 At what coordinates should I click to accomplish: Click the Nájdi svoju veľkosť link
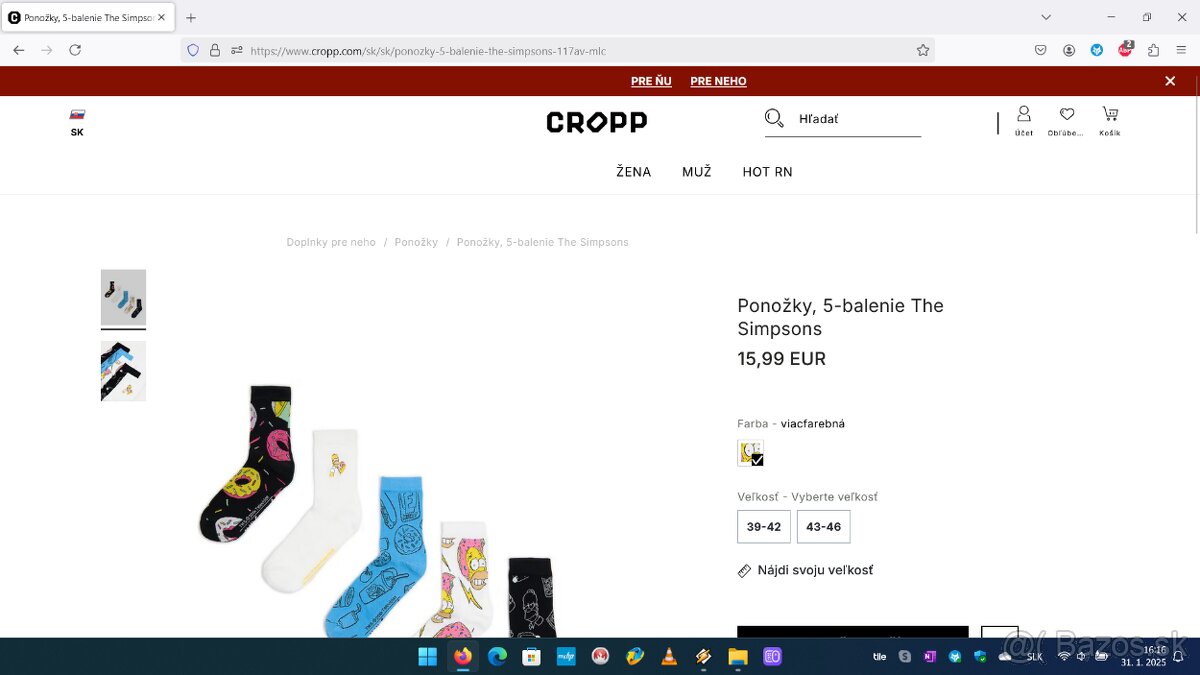tap(815, 570)
